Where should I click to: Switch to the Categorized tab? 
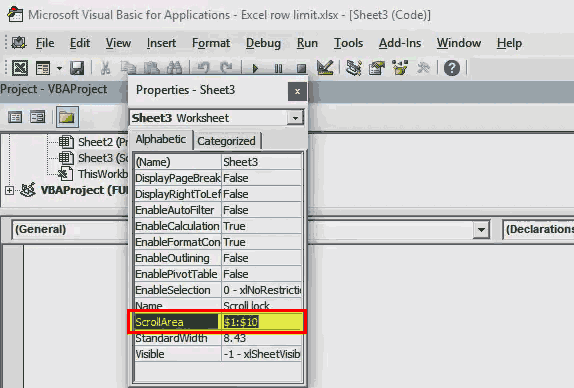pyautogui.click(x=227, y=141)
